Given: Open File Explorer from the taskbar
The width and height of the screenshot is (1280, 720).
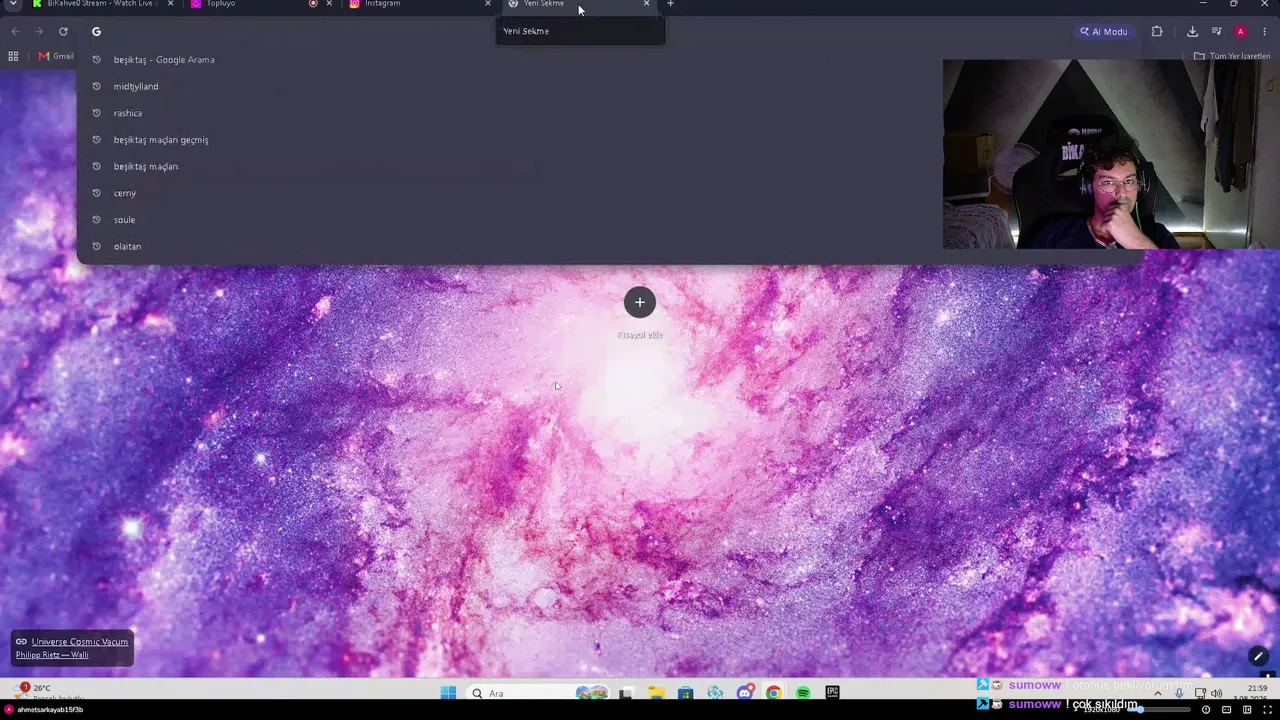Looking at the screenshot, I should pos(656,693).
